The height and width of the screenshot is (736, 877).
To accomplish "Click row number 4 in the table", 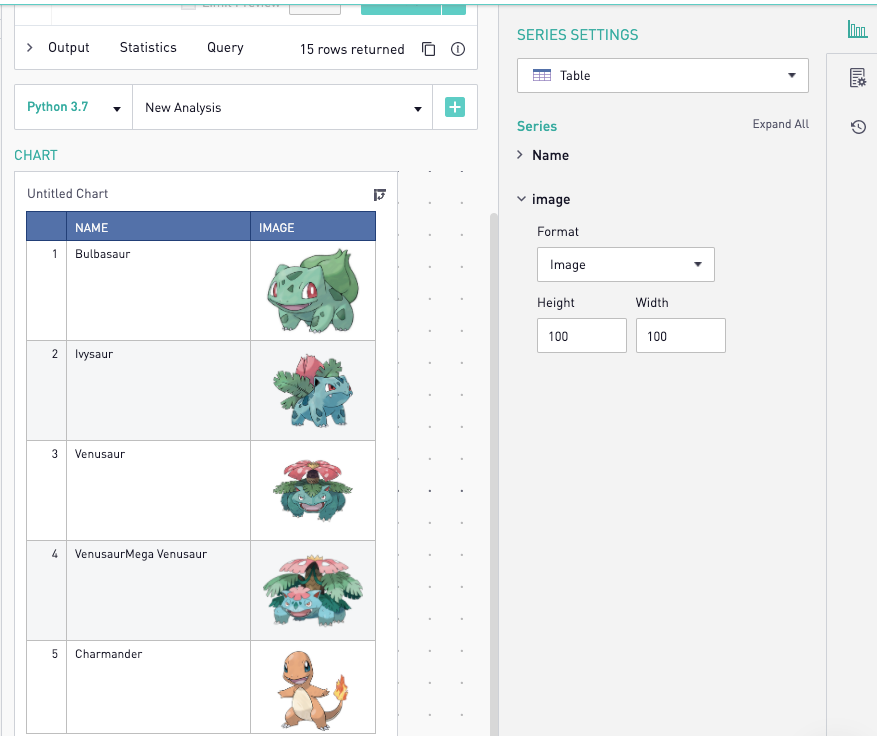I will 54,554.
